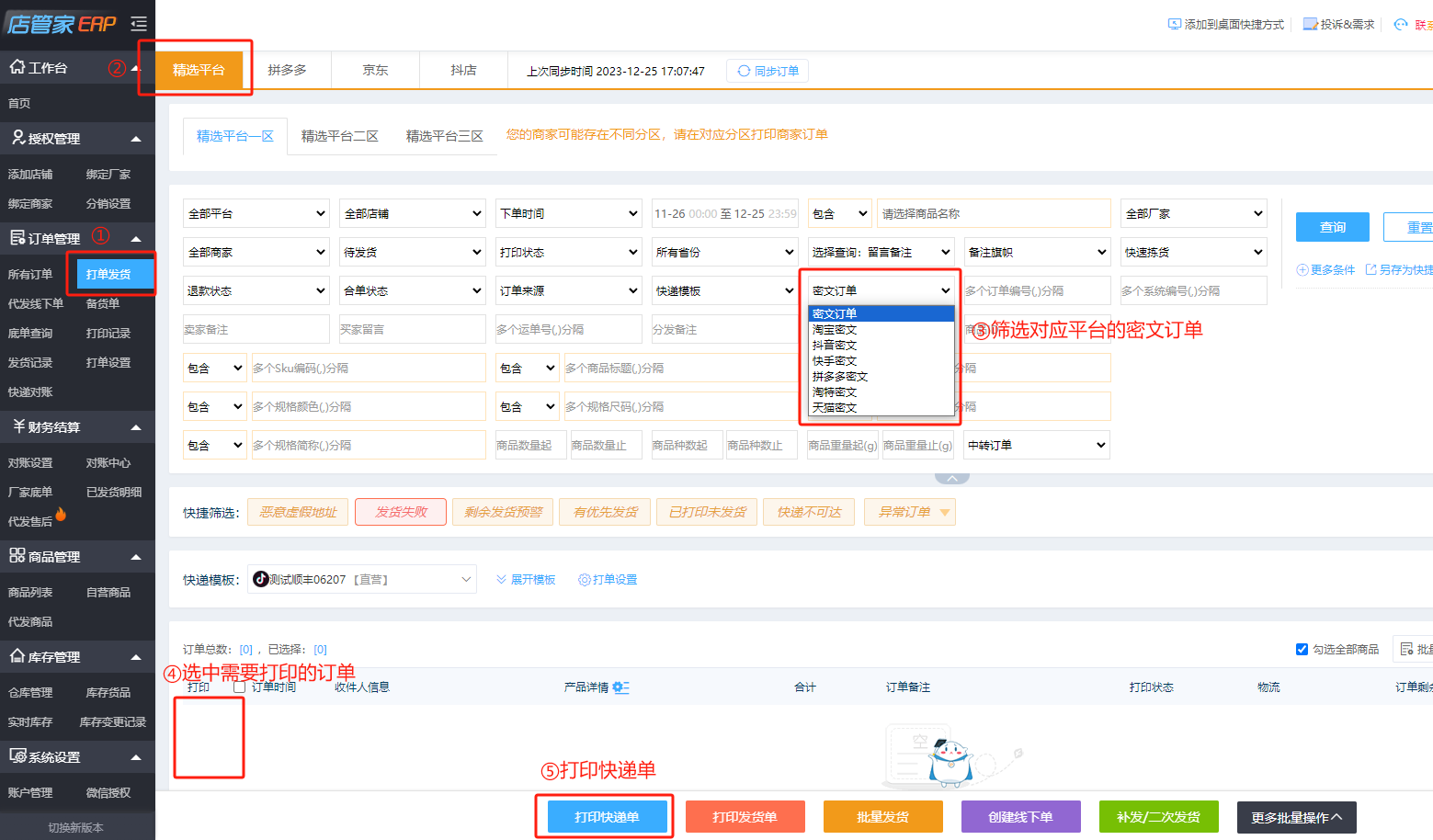1433x840 pixels.
Task: Click the green 补发/二次发货 button
Action: coord(1159,817)
